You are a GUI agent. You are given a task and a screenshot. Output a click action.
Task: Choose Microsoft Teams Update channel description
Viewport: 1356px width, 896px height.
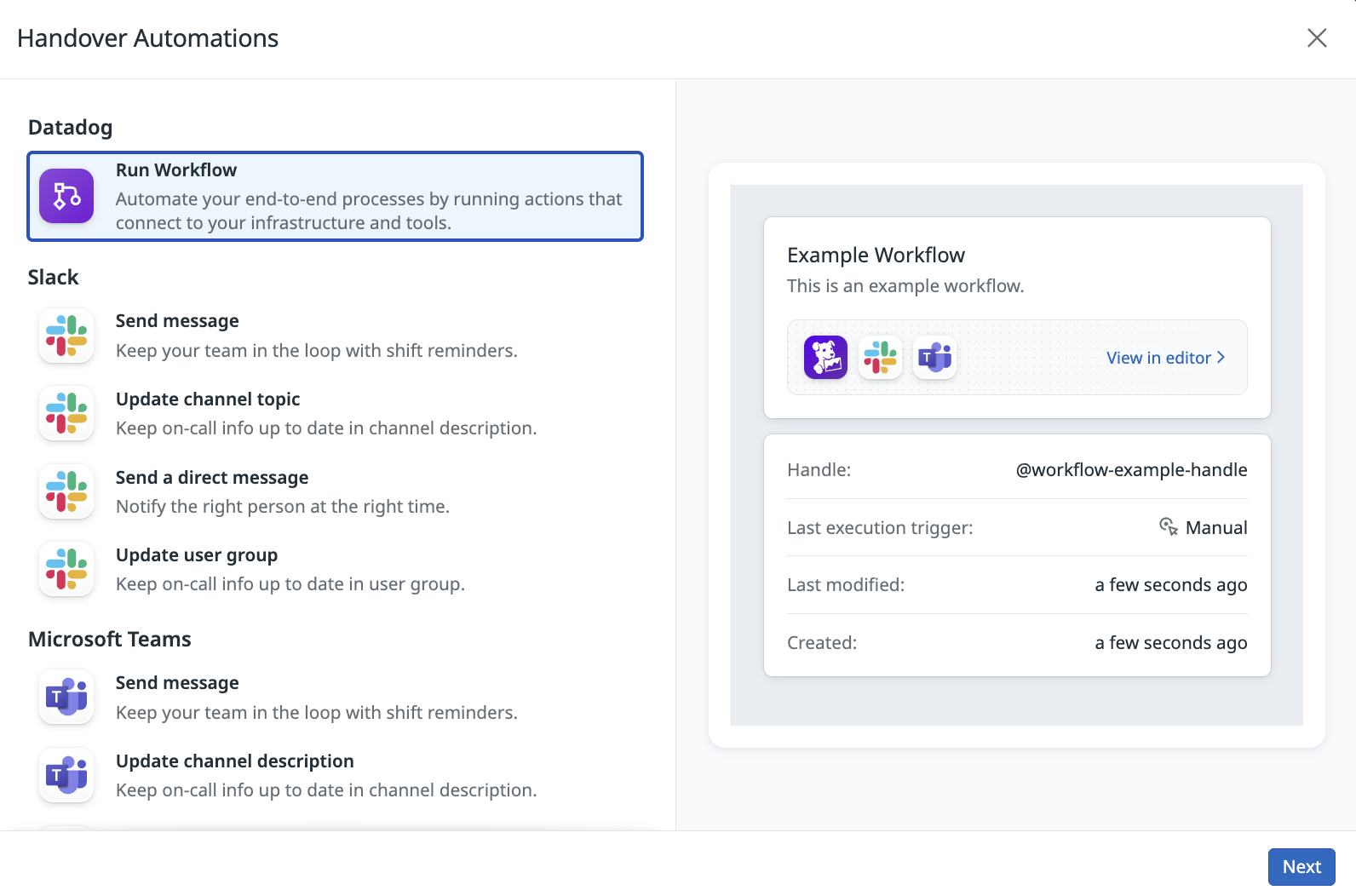pyautogui.click(x=326, y=775)
